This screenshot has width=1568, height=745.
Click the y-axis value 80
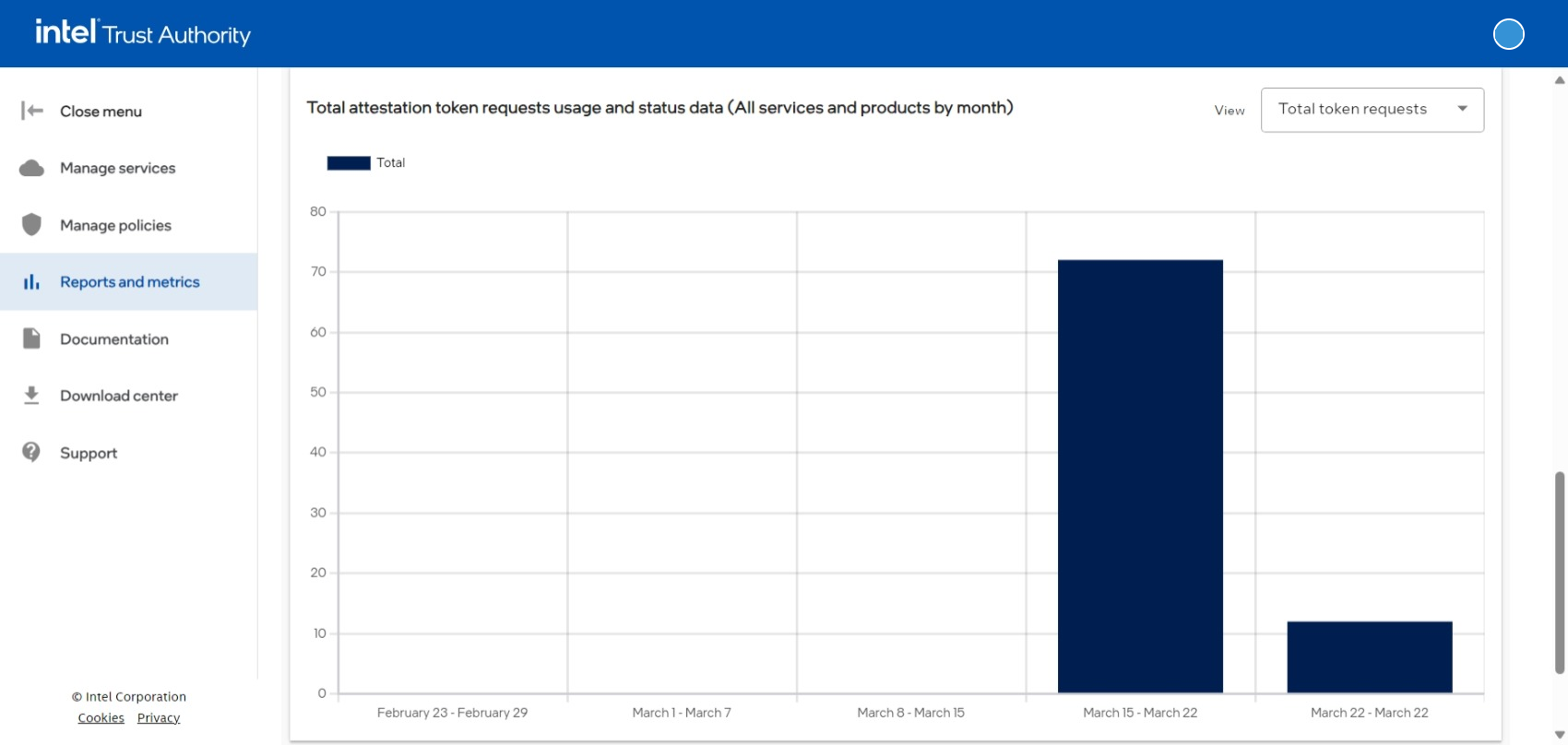[318, 211]
